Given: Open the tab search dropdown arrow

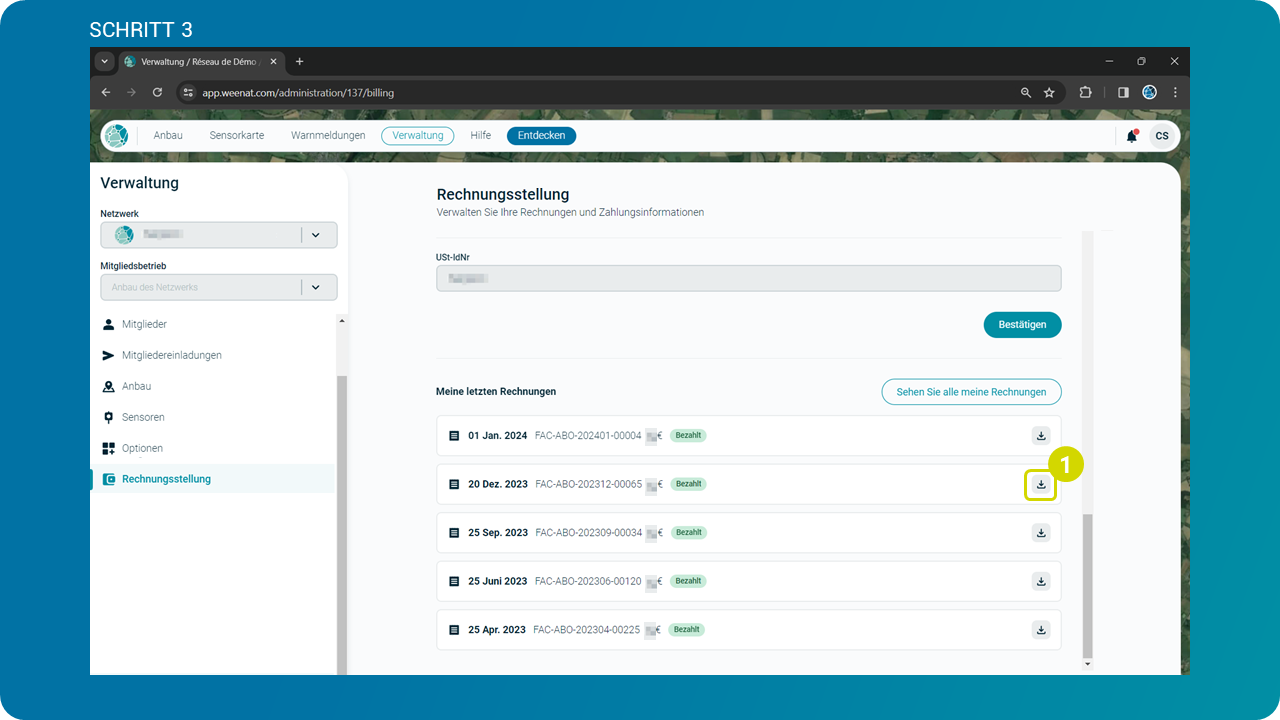Looking at the screenshot, I should (104, 61).
